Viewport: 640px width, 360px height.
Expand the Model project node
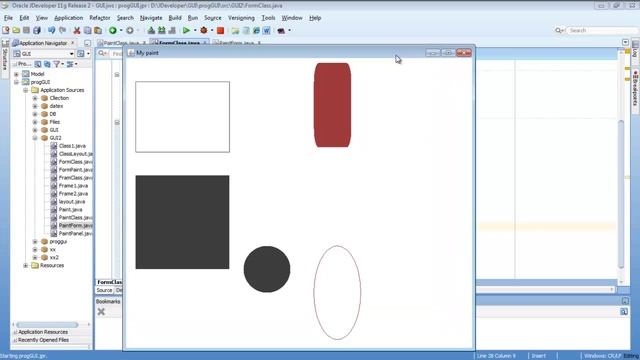pos(16,74)
